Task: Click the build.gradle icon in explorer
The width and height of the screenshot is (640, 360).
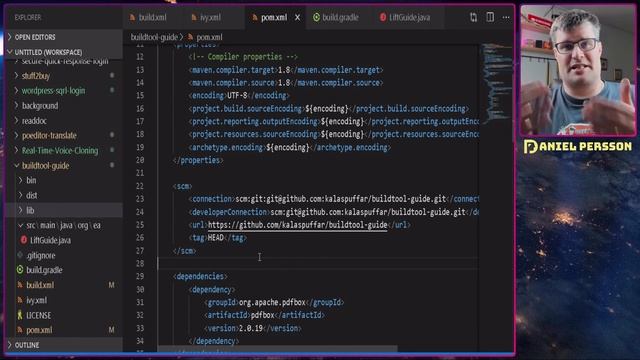Action: point(20,270)
